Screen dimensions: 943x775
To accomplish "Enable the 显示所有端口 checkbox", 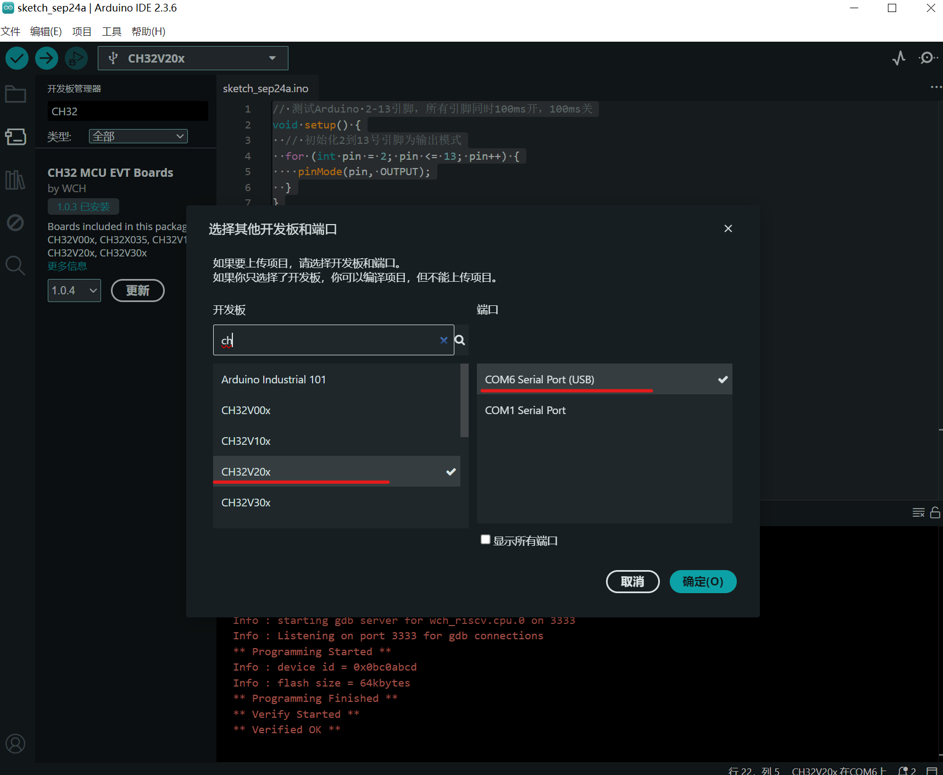I will pyautogui.click(x=486, y=540).
